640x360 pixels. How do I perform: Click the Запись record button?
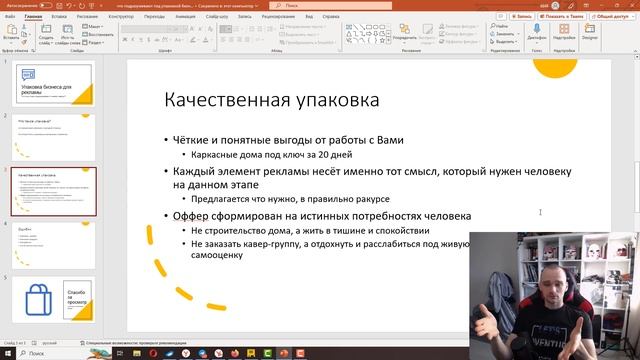pyautogui.click(x=522, y=16)
